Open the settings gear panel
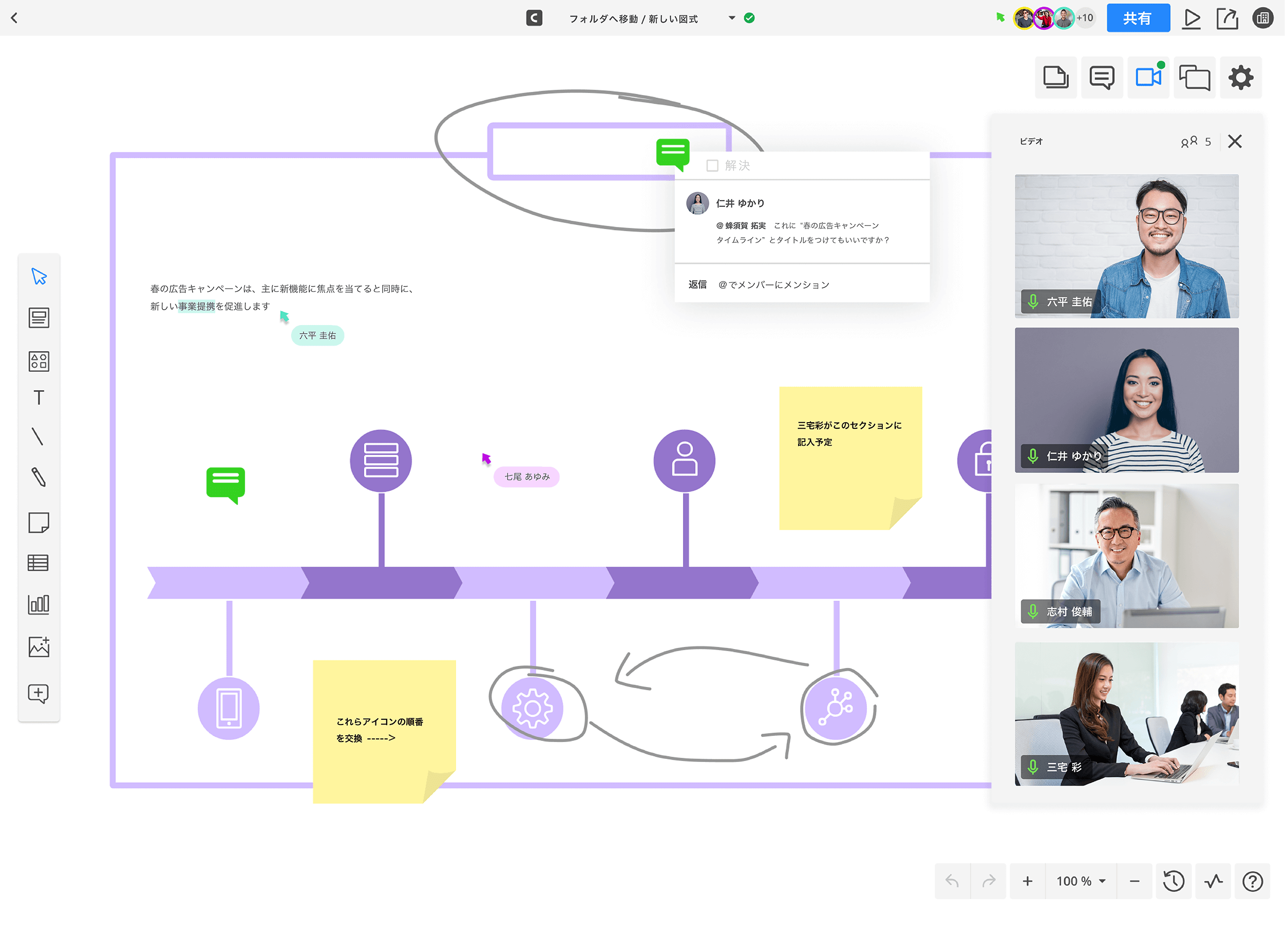 pos(1241,77)
